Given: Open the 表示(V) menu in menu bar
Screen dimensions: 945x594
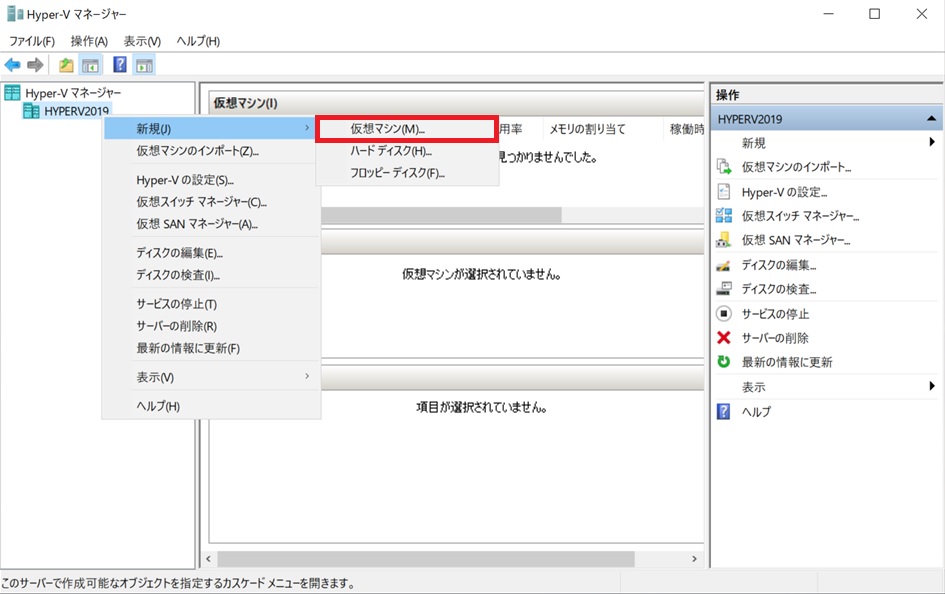Looking at the screenshot, I should 142,41.
